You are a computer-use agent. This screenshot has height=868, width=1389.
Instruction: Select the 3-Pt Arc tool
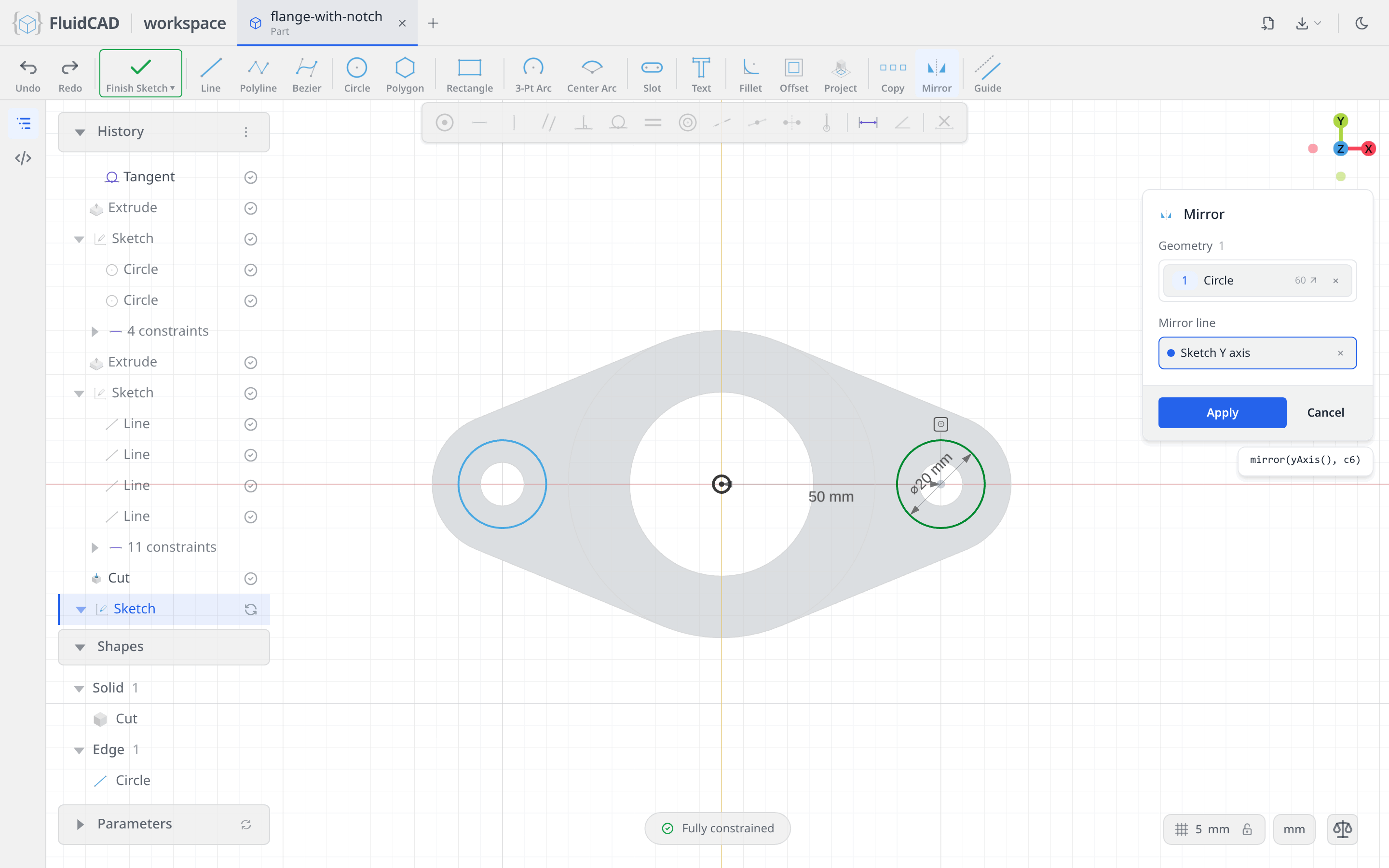pyautogui.click(x=532, y=75)
